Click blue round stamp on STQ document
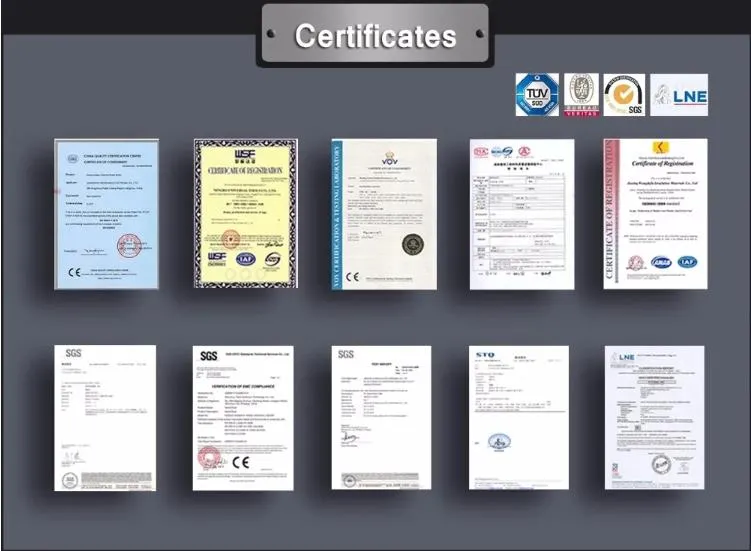The width and height of the screenshot is (751, 551). point(499,442)
